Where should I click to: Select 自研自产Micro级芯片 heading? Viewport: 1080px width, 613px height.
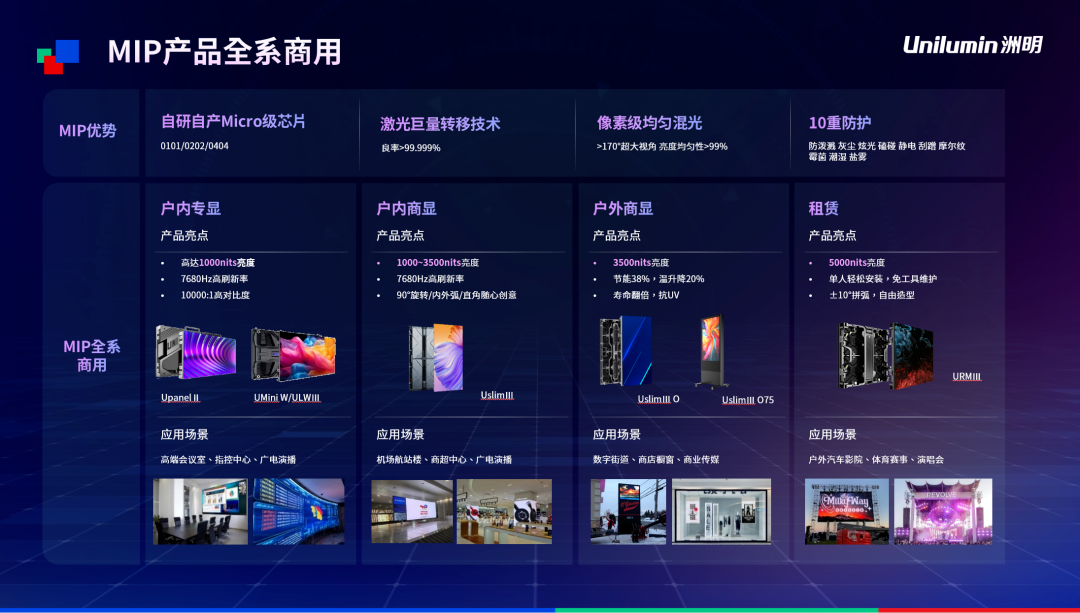[x=233, y=121]
